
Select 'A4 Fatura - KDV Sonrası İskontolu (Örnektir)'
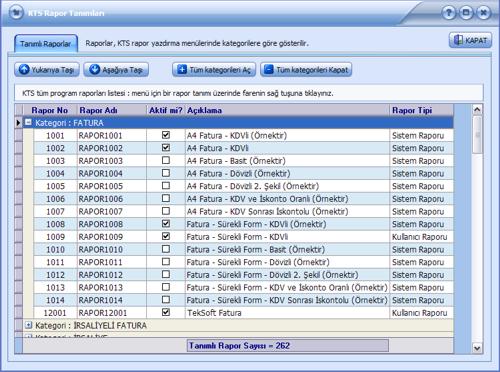point(287,212)
